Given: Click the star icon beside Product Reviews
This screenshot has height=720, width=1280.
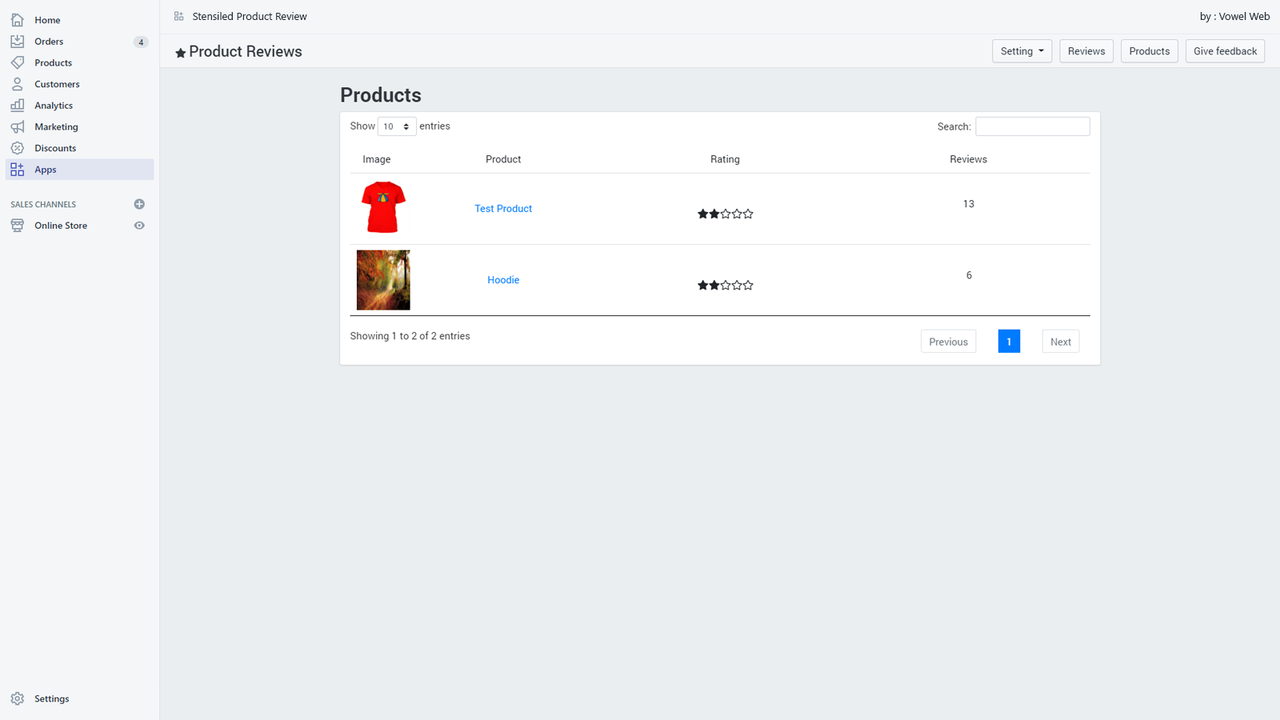Looking at the screenshot, I should coord(181,53).
